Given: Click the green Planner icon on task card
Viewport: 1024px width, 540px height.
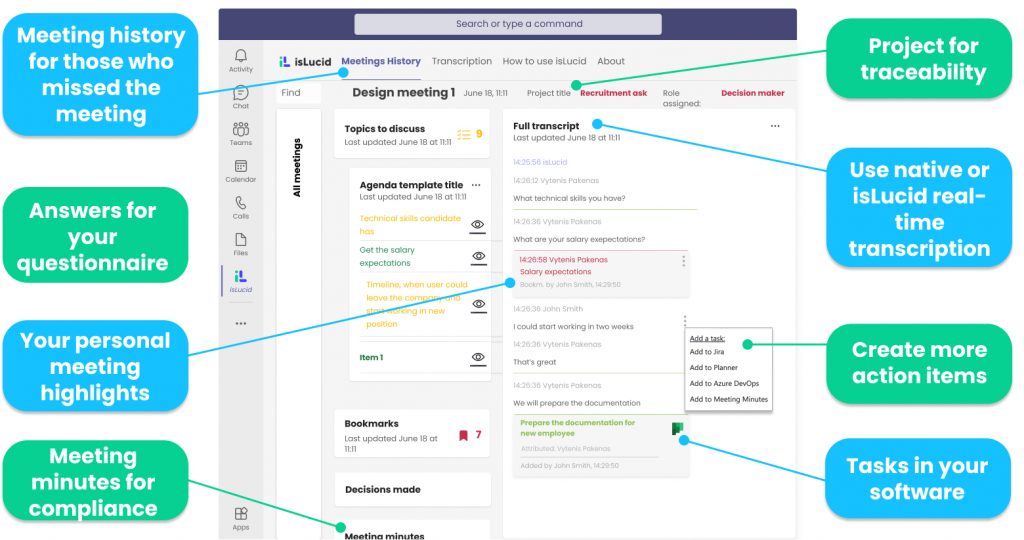Looking at the screenshot, I should pos(677,429).
